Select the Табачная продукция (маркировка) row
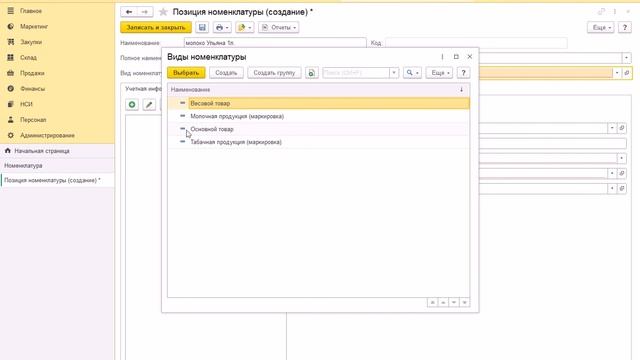 (318, 142)
